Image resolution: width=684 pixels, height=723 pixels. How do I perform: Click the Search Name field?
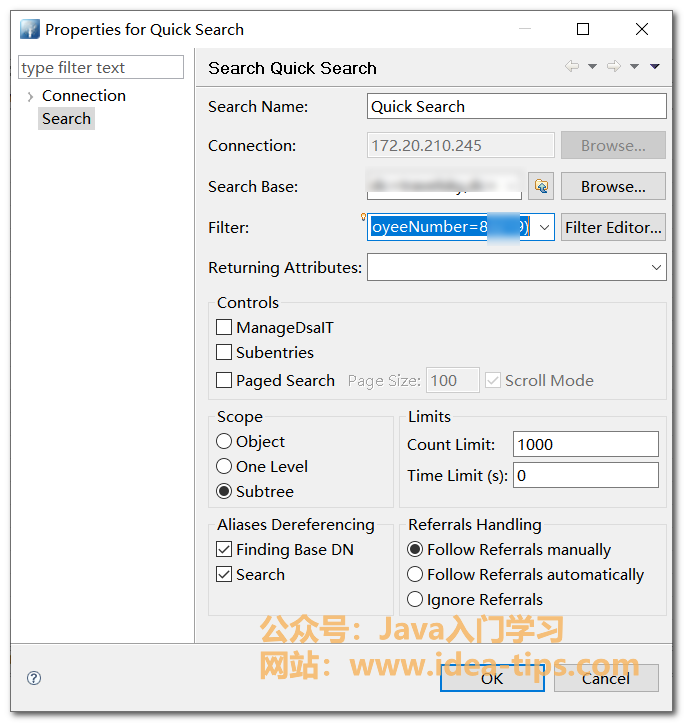517,106
